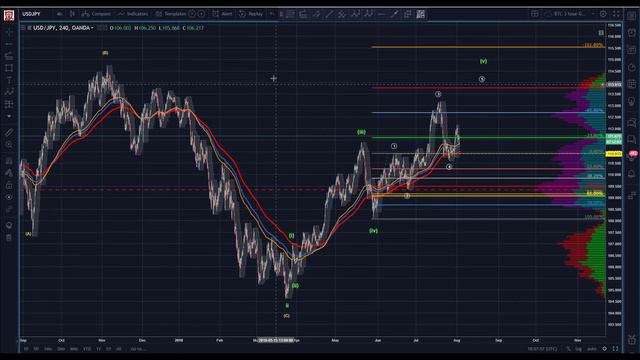Select the trend line drawing tool
This screenshot has height=360, width=640.
pos(9,44)
